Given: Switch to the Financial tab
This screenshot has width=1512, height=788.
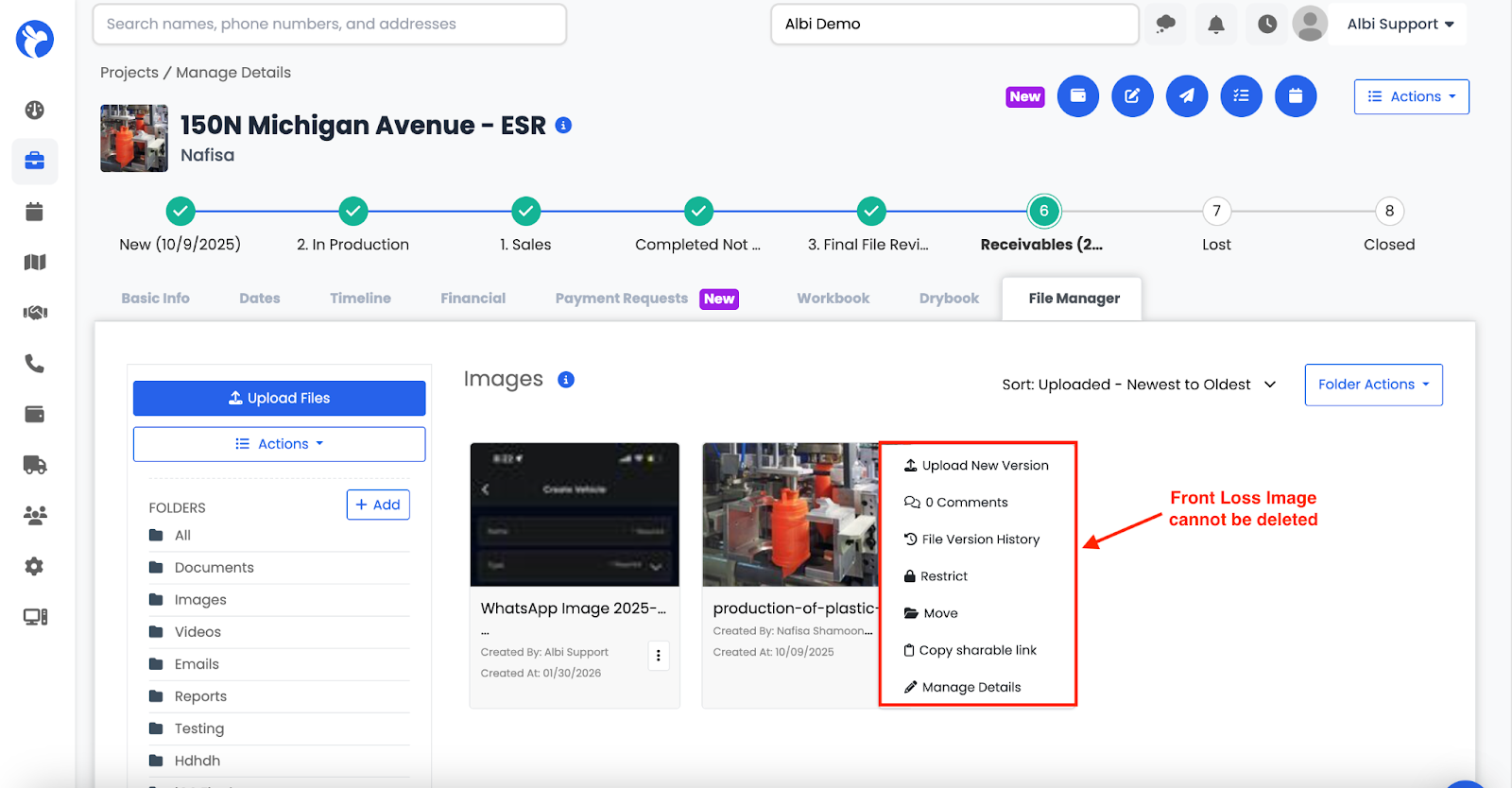Looking at the screenshot, I should [x=472, y=299].
